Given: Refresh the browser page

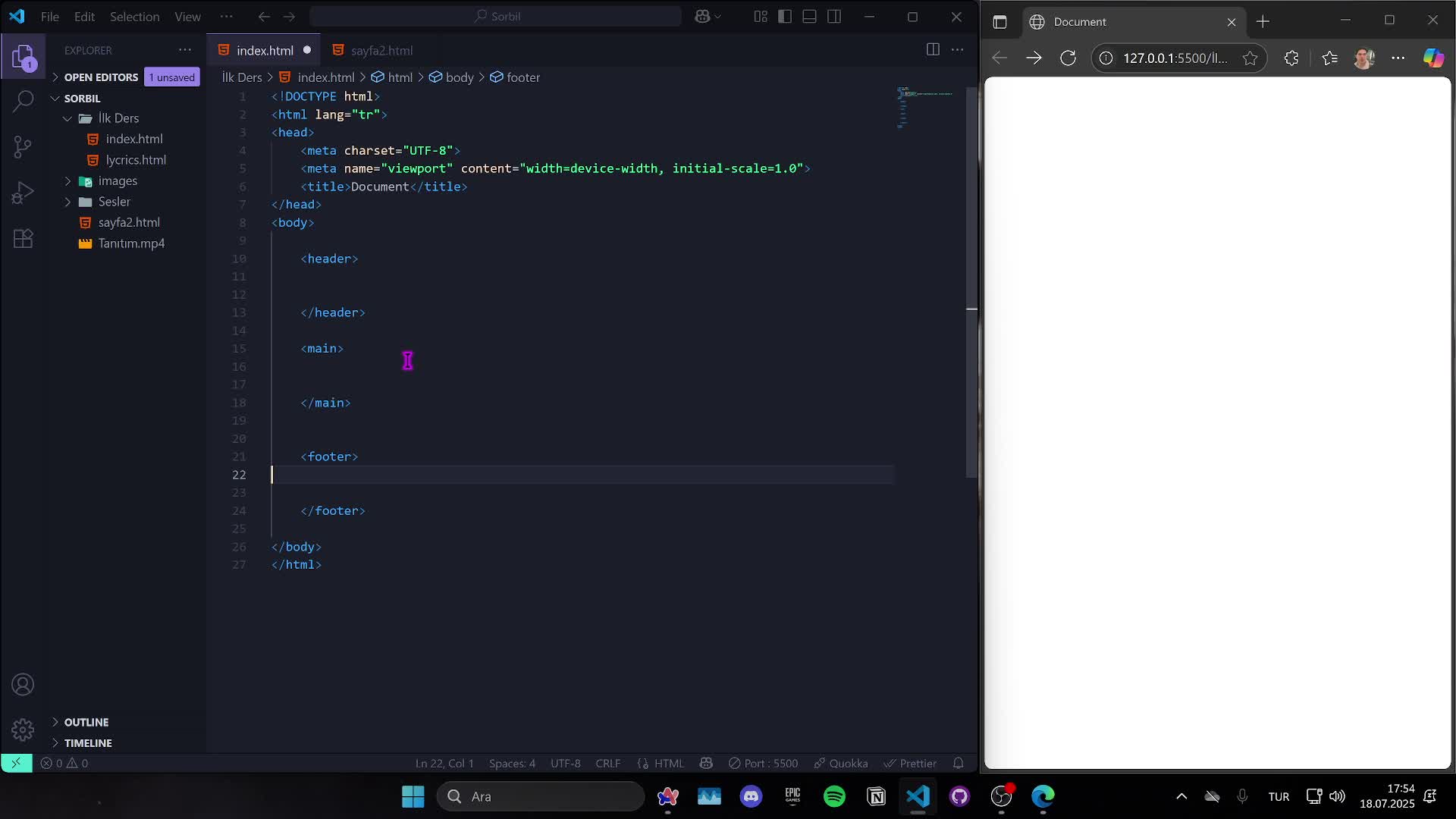Looking at the screenshot, I should [1068, 58].
